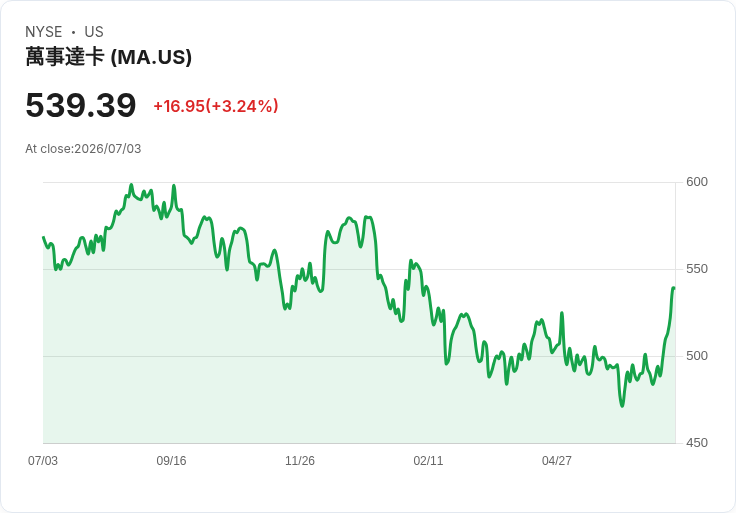Click the 550 y-axis label

(697, 269)
